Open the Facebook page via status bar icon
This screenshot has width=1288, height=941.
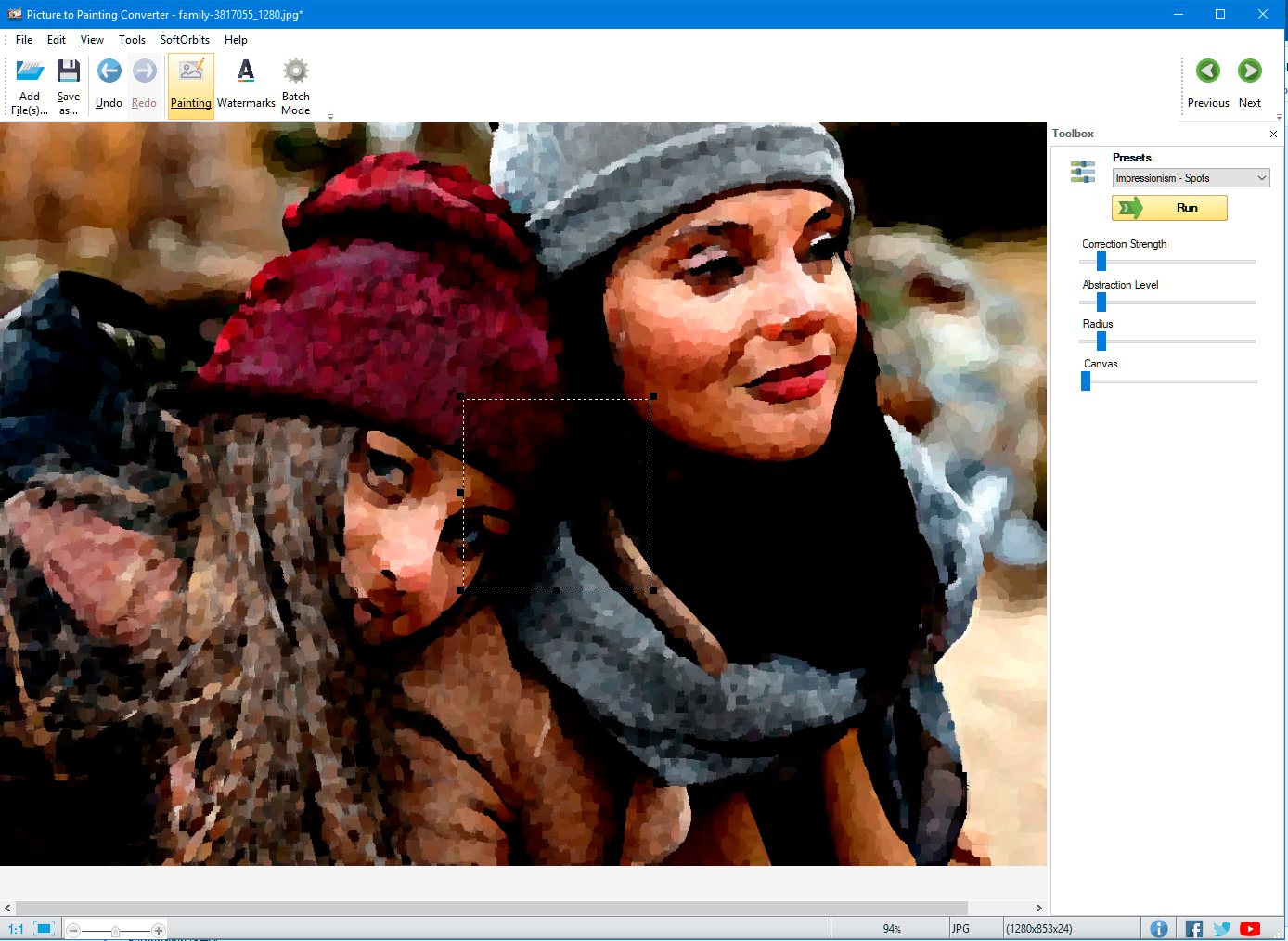coord(1193,928)
